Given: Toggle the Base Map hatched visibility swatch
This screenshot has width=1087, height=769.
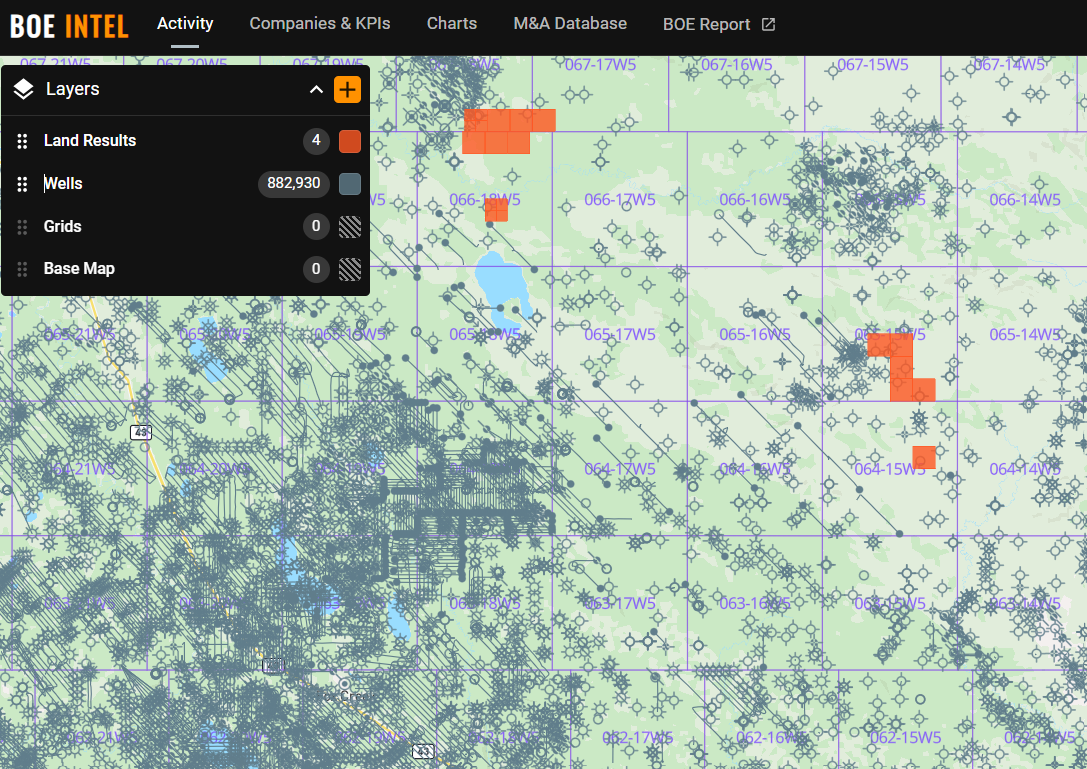Looking at the screenshot, I should (350, 269).
